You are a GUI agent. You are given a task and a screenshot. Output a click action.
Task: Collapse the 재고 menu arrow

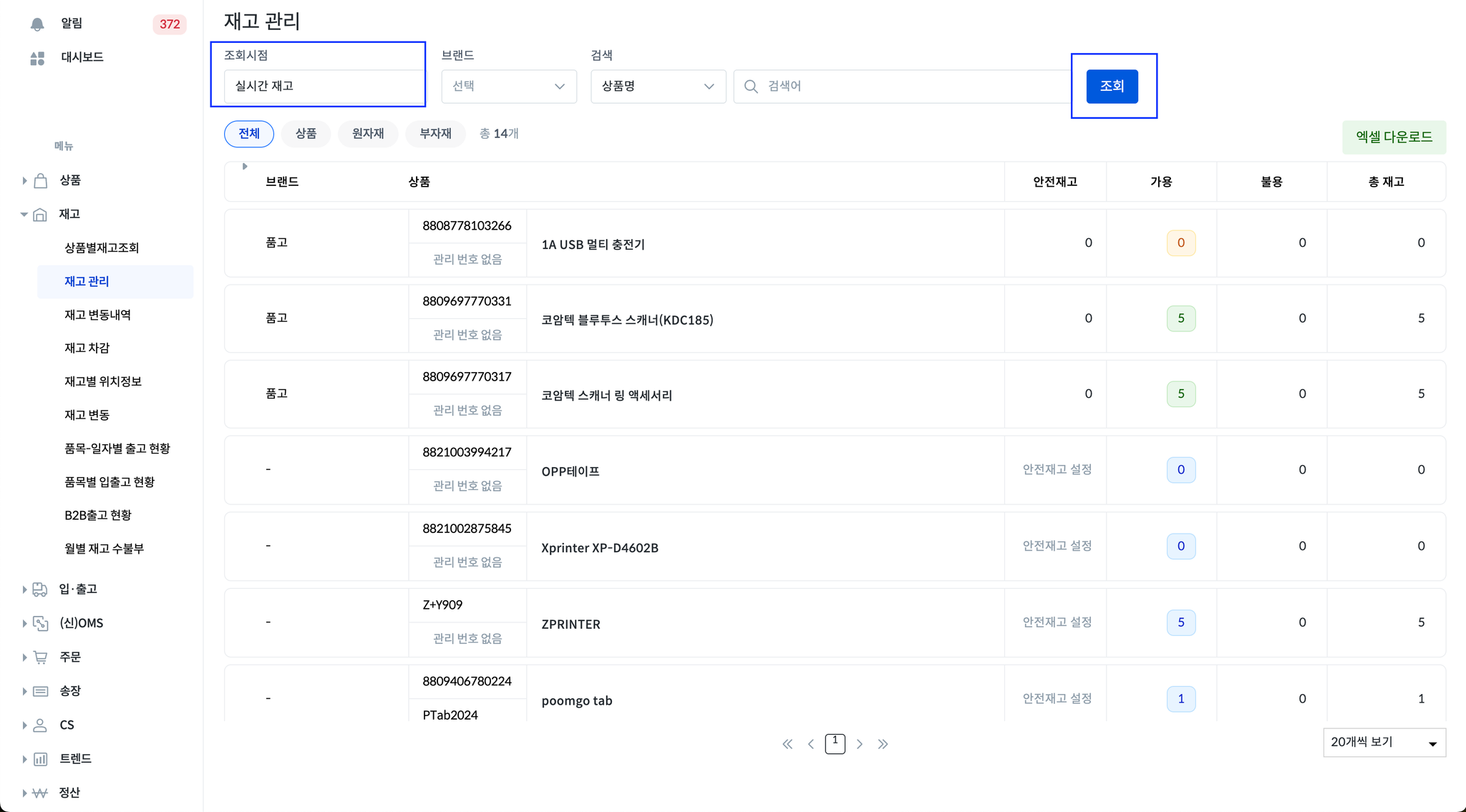coord(24,214)
